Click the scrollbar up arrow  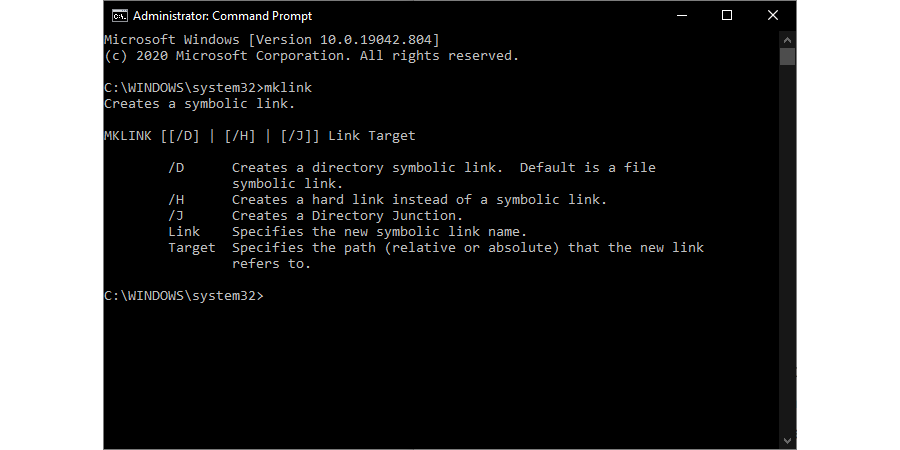(x=787, y=39)
